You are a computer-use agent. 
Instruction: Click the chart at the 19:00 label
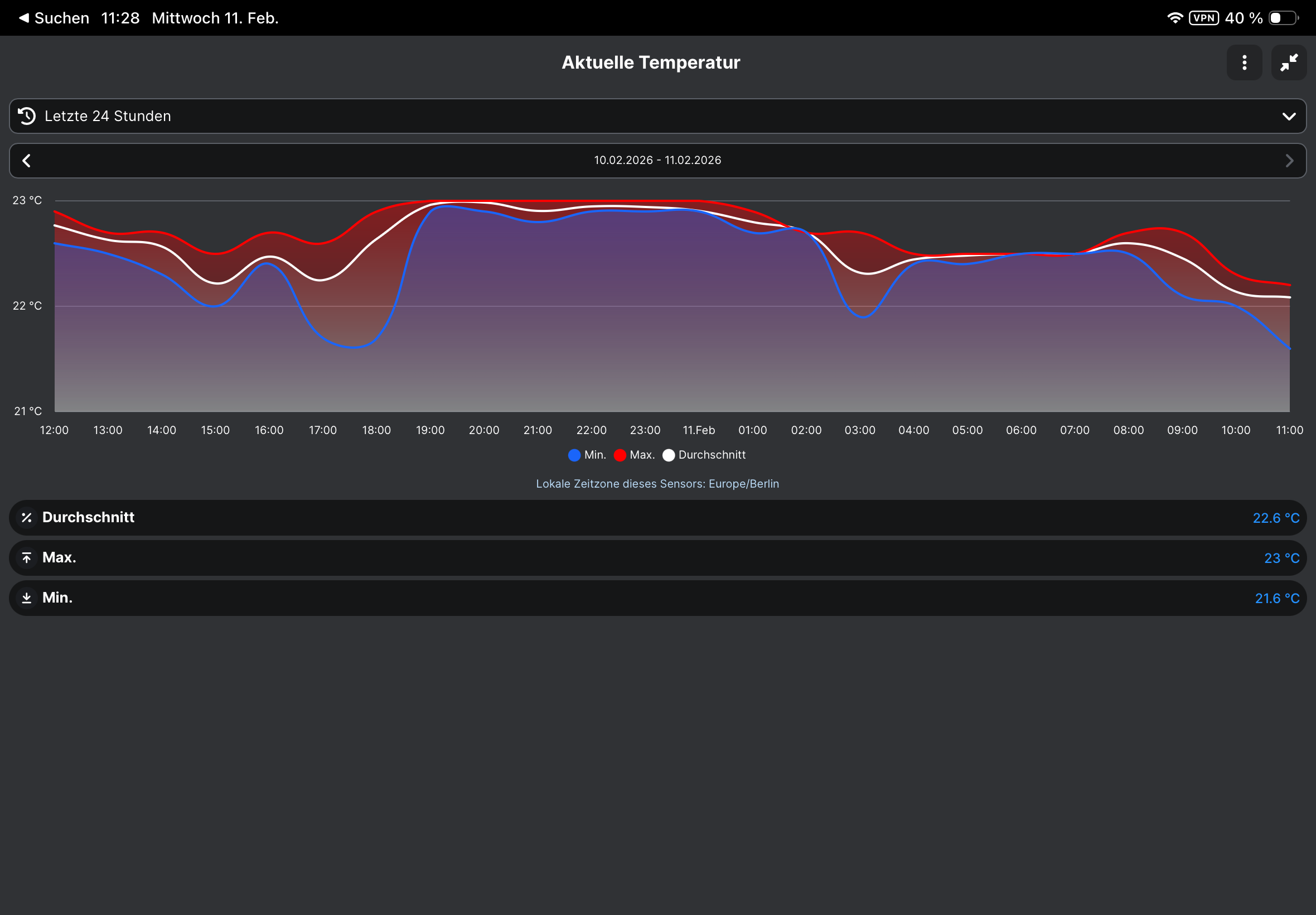[430, 430]
